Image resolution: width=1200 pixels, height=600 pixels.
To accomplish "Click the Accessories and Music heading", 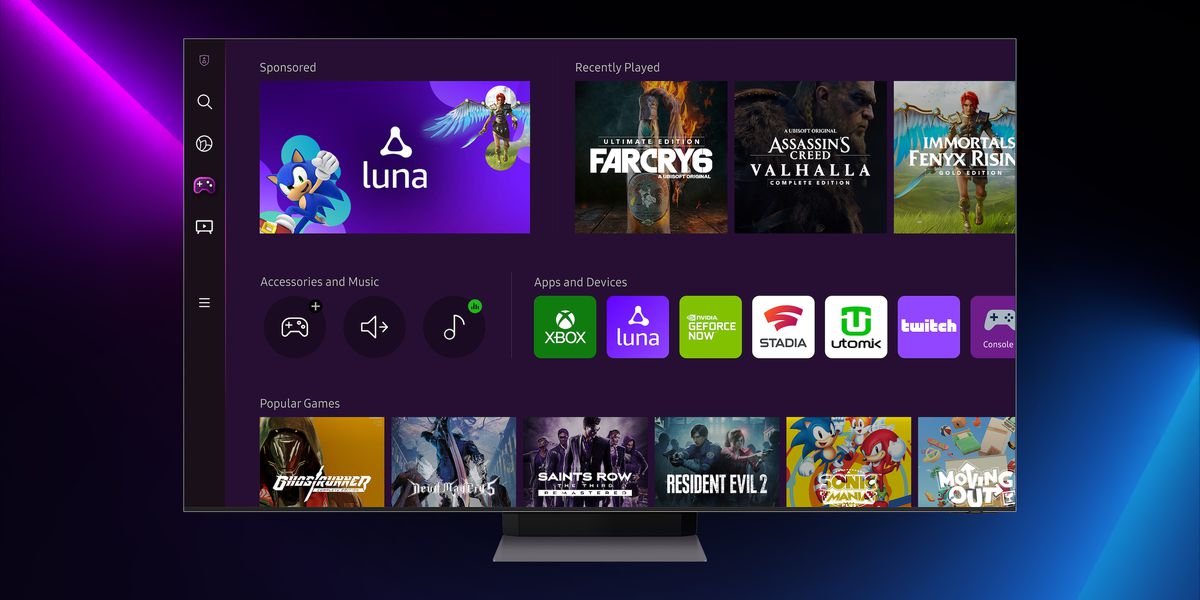I will (x=320, y=282).
